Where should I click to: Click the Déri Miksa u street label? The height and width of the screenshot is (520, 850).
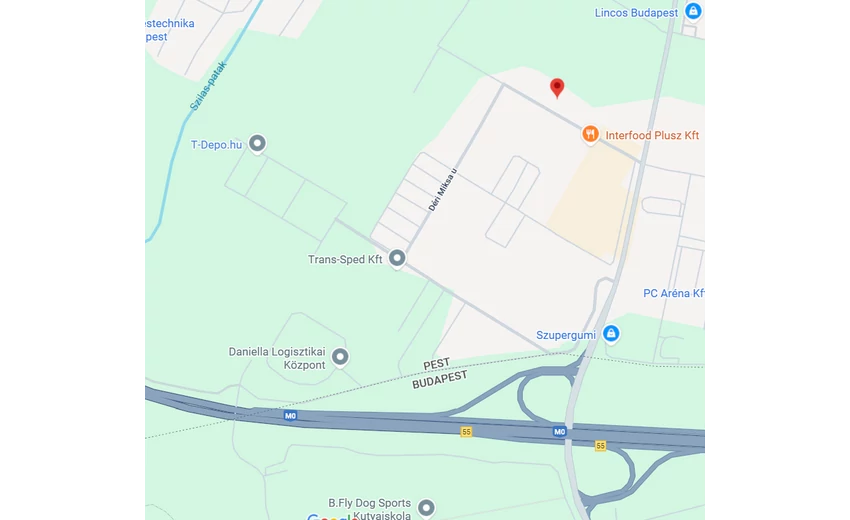pyautogui.click(x=442, y=190)
